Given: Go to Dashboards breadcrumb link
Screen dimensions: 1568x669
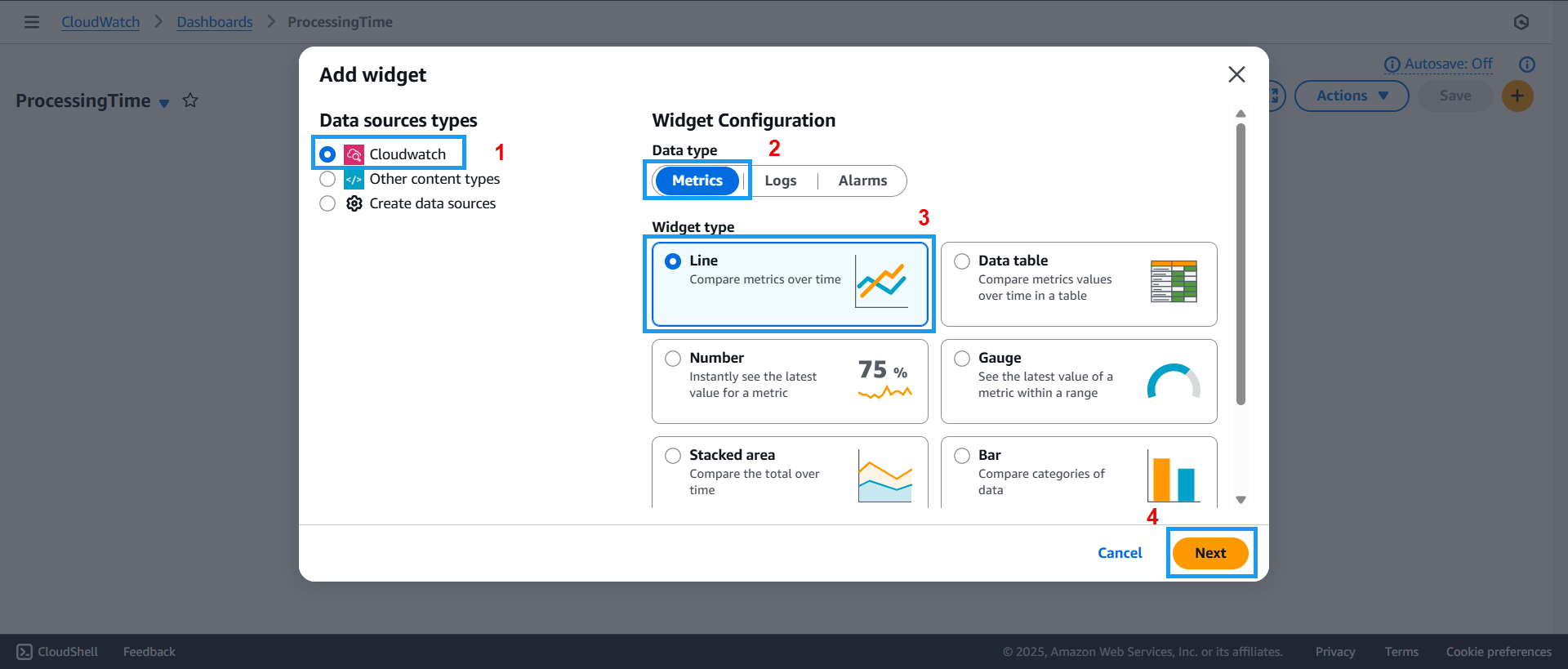Looking at the screenshot, I should [x=215, y=22].
